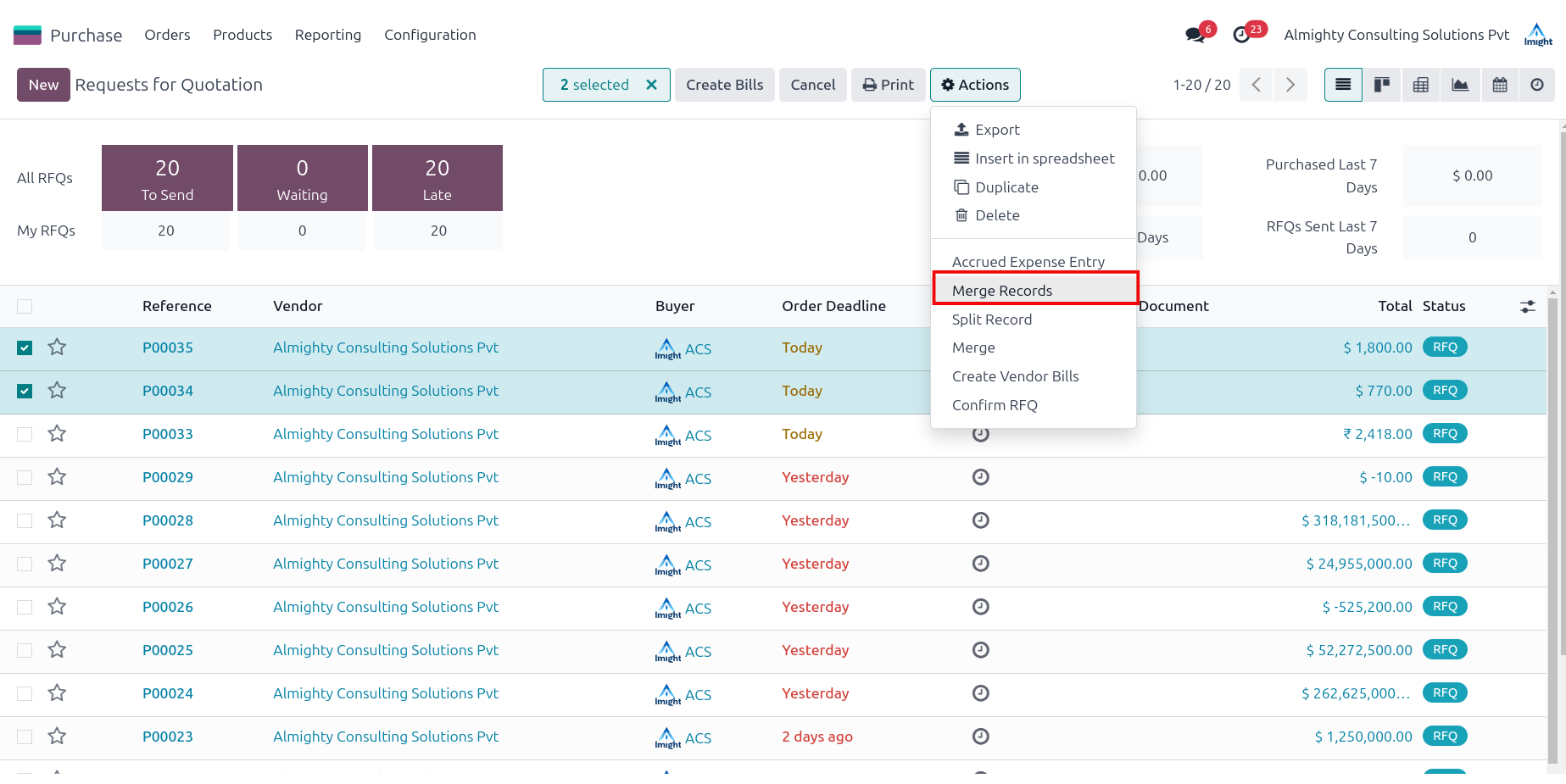Open messages chat icon with badge 6
The width and height of the screenshot is (1566, 784).
click(1195, 35)
